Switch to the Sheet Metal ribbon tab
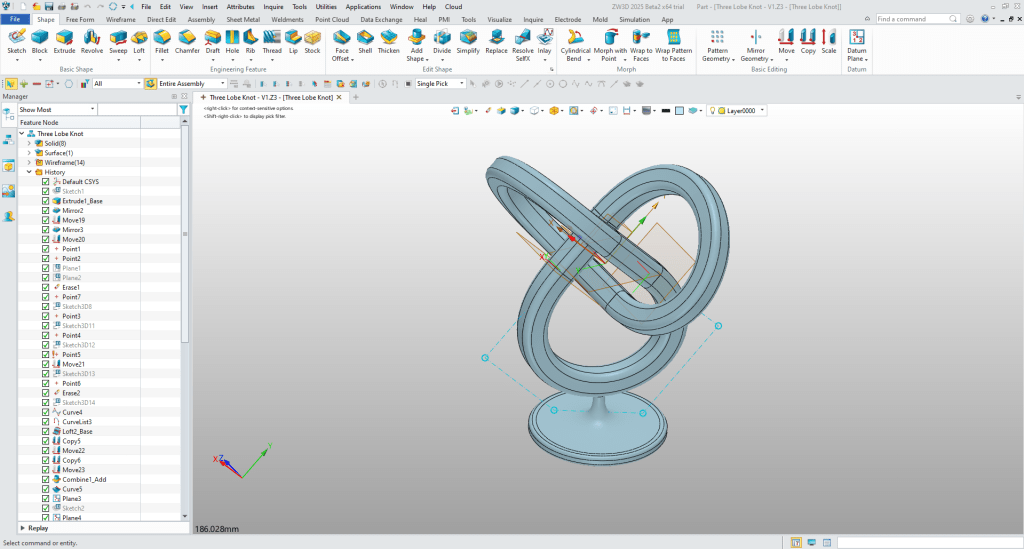1024x549 pixels. pos(242,19)
